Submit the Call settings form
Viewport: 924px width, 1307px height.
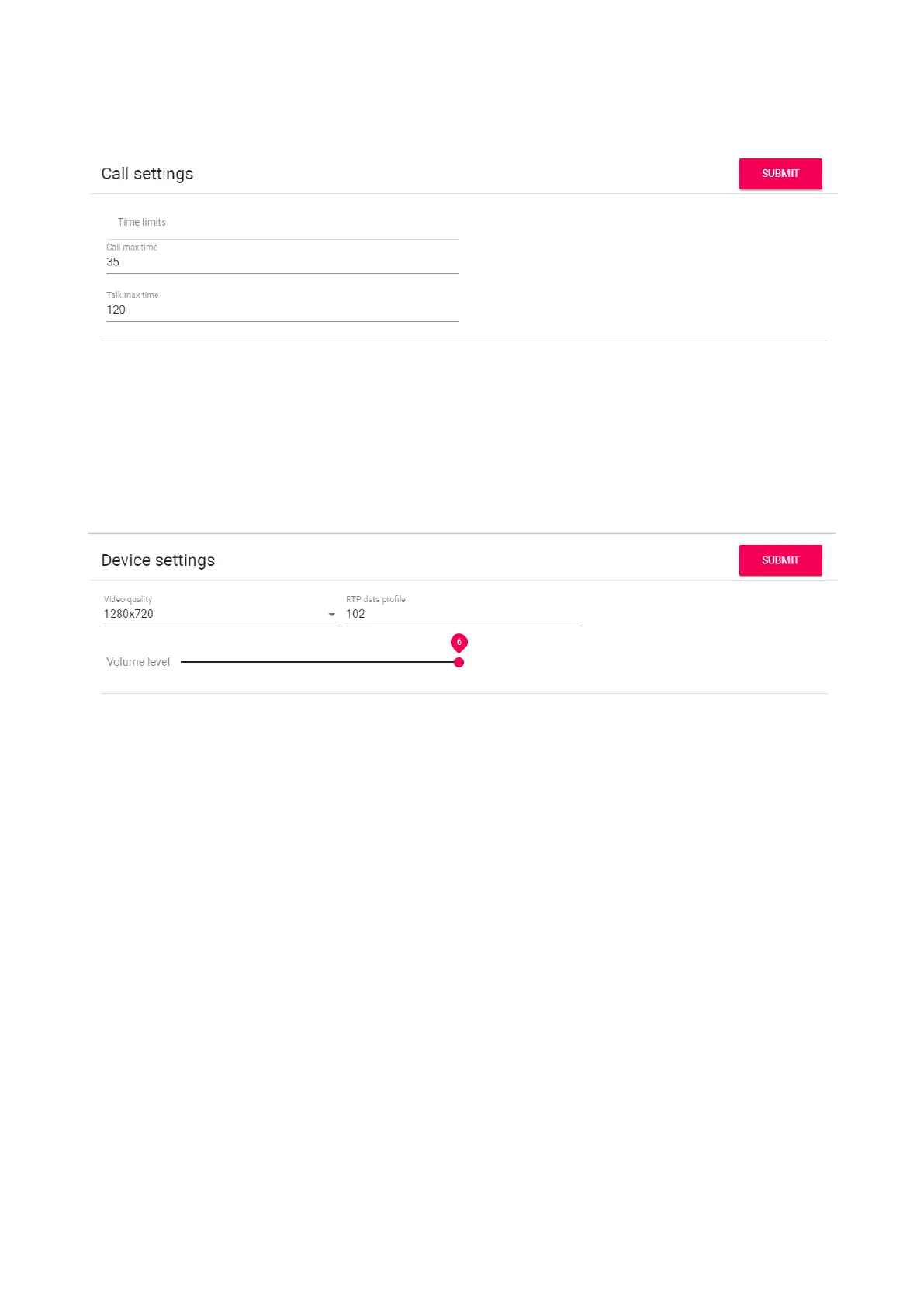click(780, 174)
